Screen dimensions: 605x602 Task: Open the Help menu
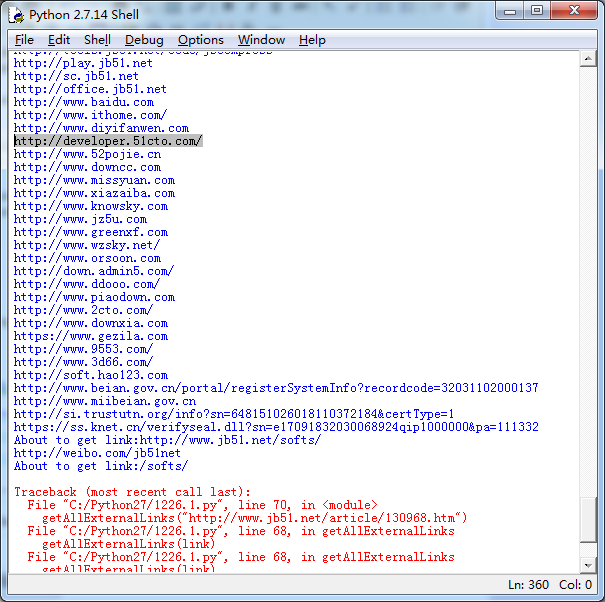[x=312, y=40]
